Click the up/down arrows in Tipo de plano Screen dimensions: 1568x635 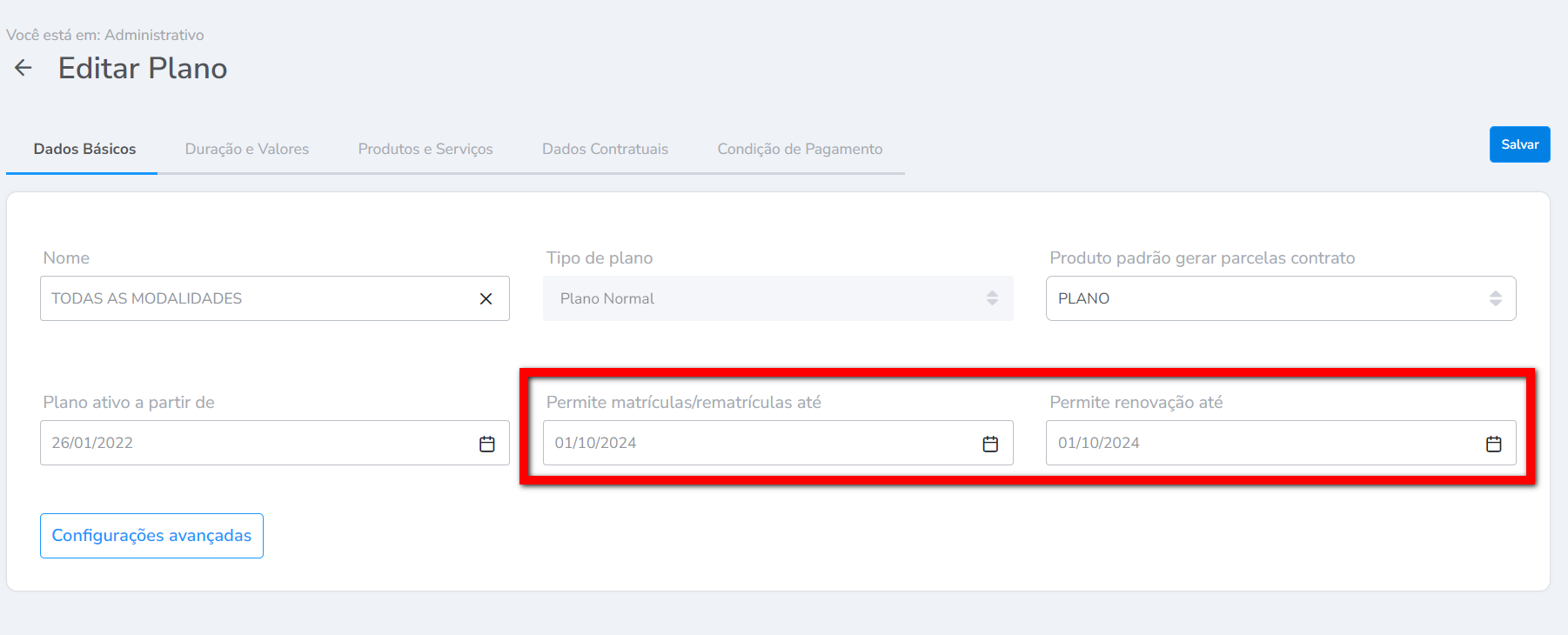[x=992, y=298]
